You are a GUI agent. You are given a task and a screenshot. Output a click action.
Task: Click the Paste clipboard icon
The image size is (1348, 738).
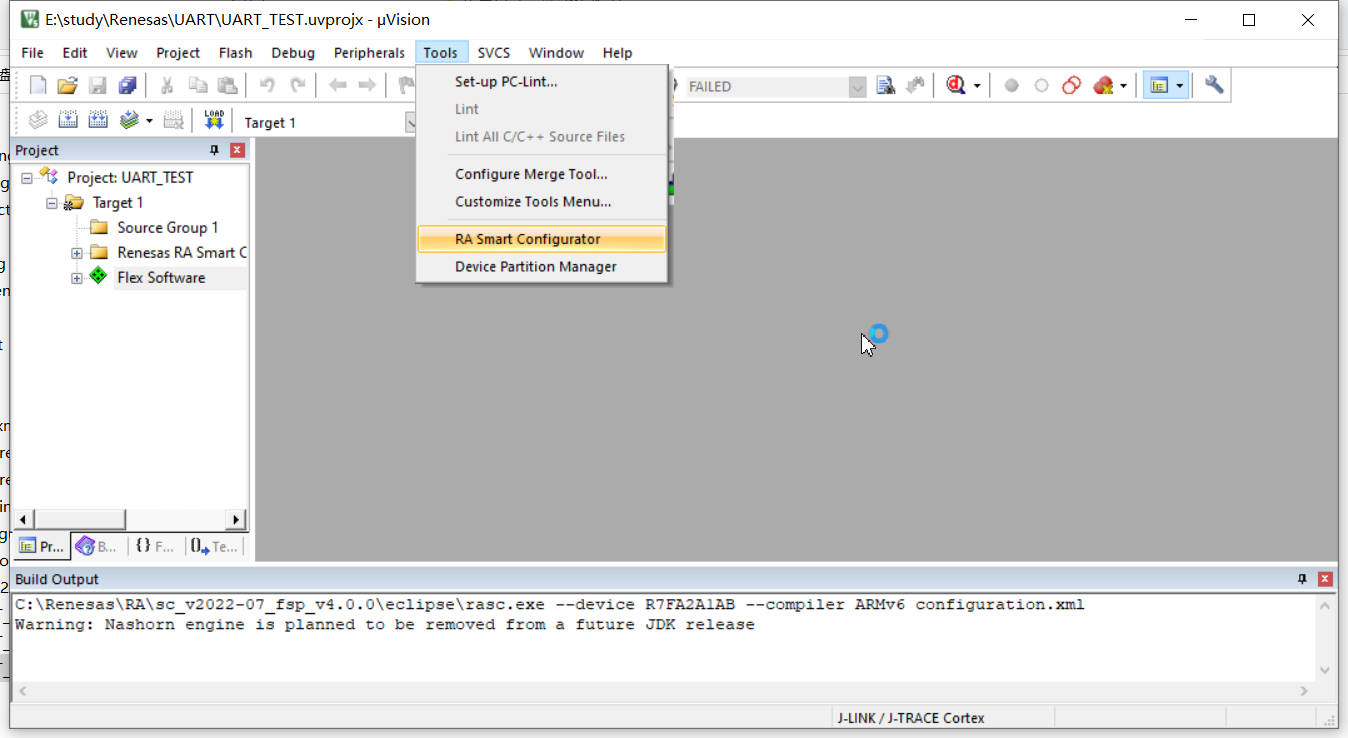point(228,86)
